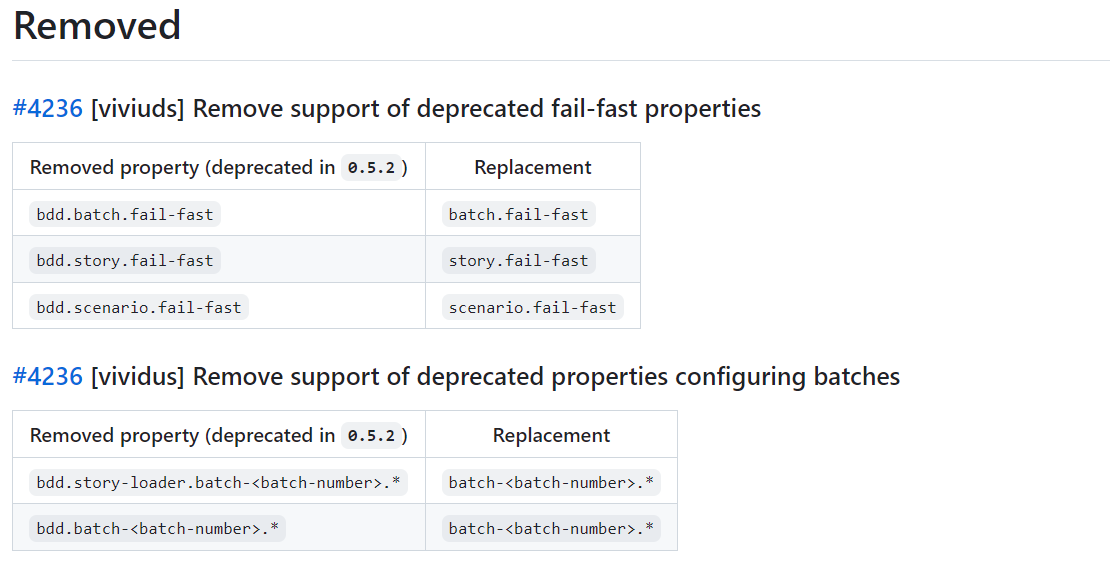Click the bdd.story-loader.batch-<batch-number>.* property
This screenshot has height=561, width=1120.
(x=218, y=482)
